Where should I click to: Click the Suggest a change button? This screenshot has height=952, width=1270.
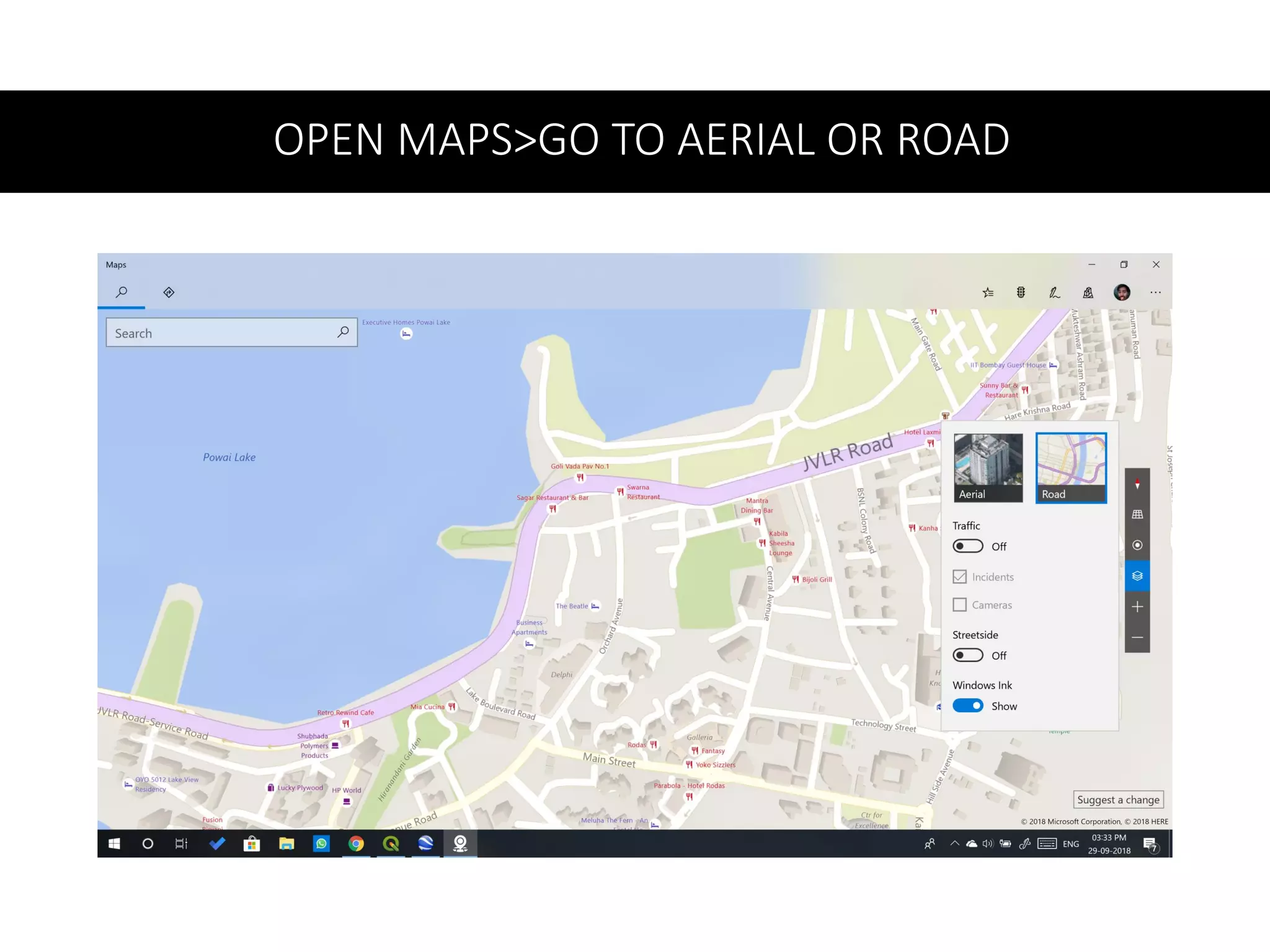tap(1118, 800)
